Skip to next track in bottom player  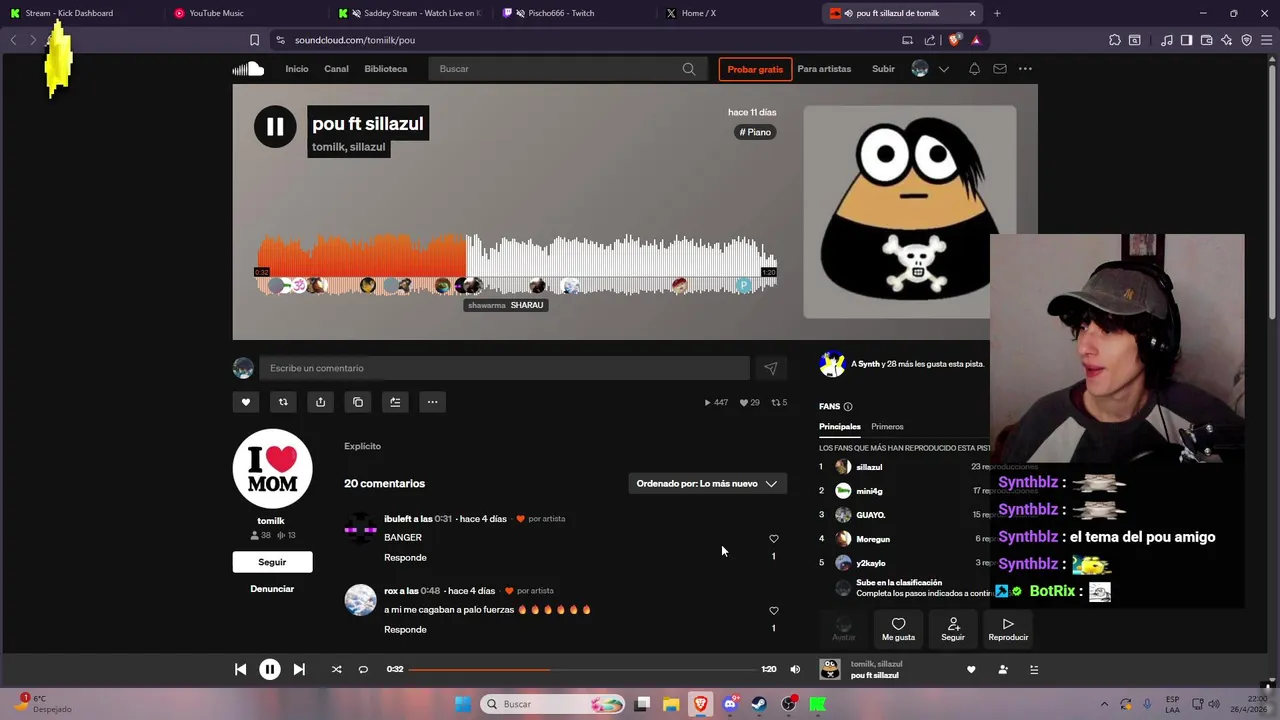point(299,669)
